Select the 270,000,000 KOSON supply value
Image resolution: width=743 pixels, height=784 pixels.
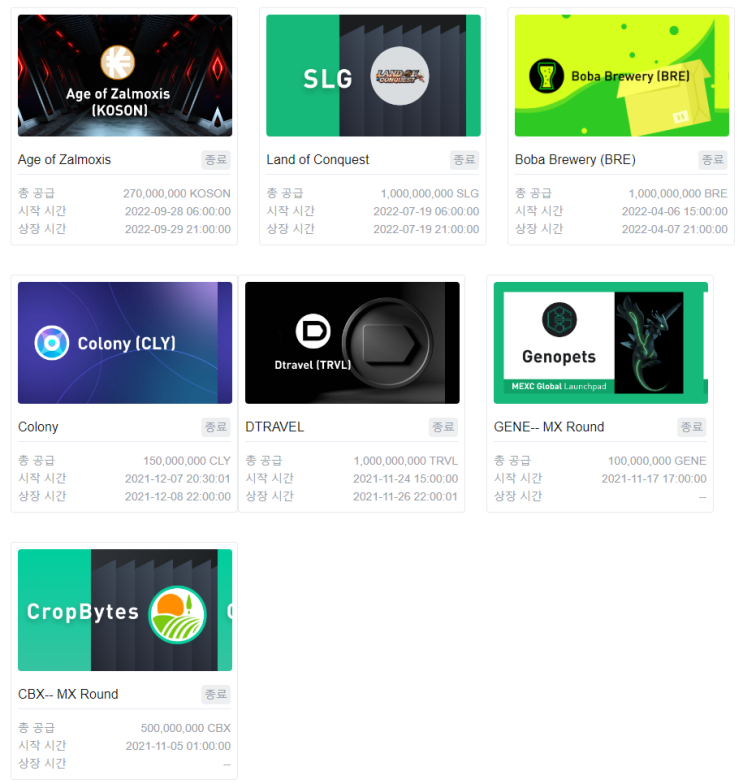coord(177,194)
